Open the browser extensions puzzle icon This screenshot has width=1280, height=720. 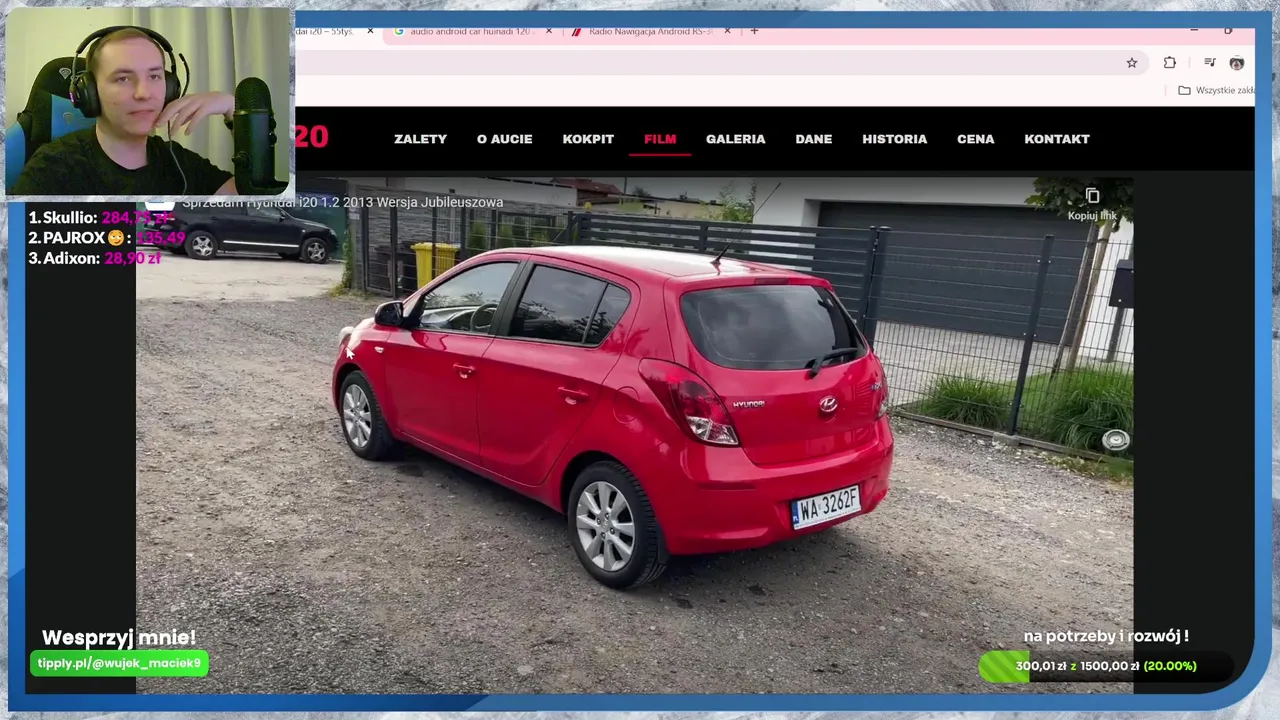click(1169, 63)
